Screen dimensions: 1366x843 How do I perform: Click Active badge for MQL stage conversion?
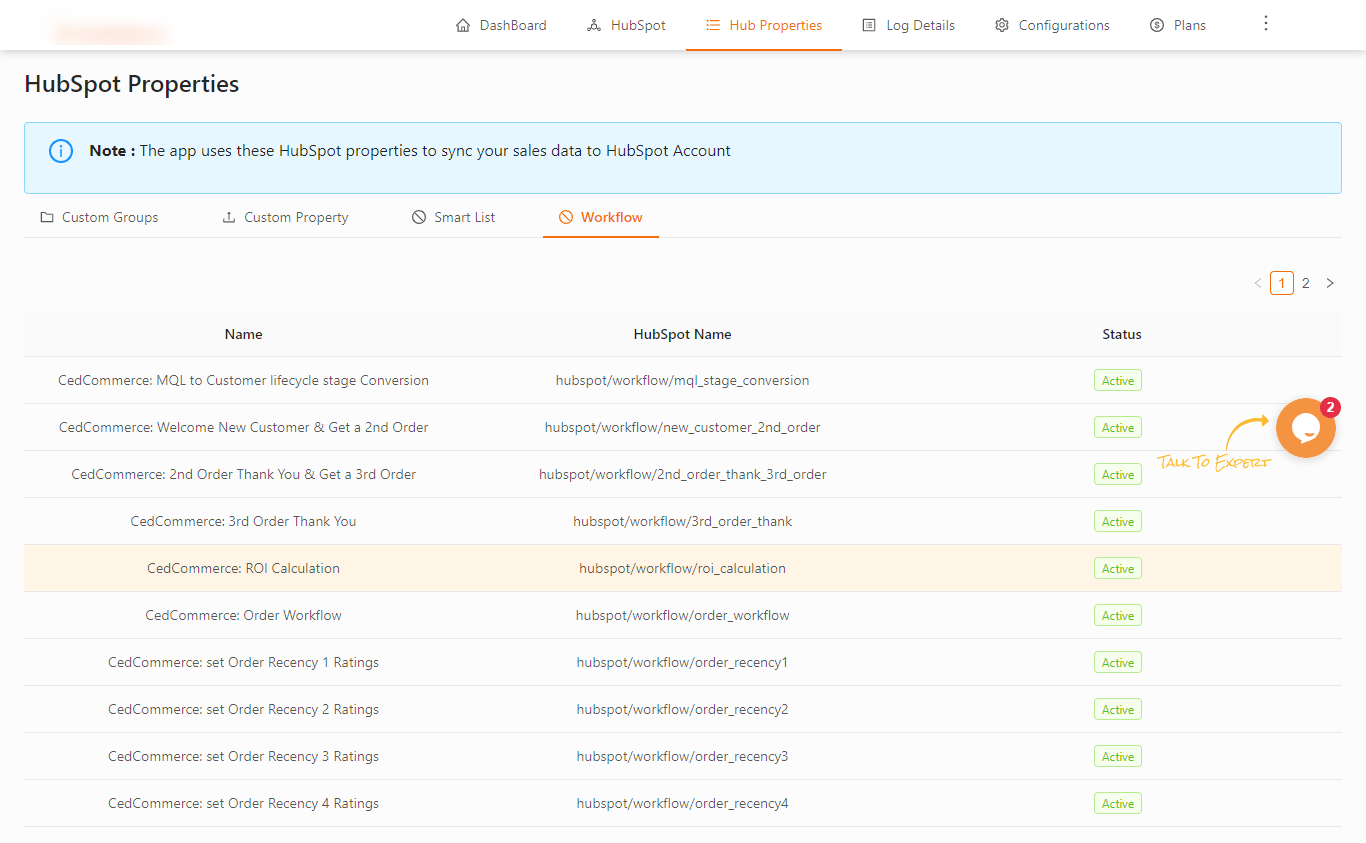[x=1118, y=380]
